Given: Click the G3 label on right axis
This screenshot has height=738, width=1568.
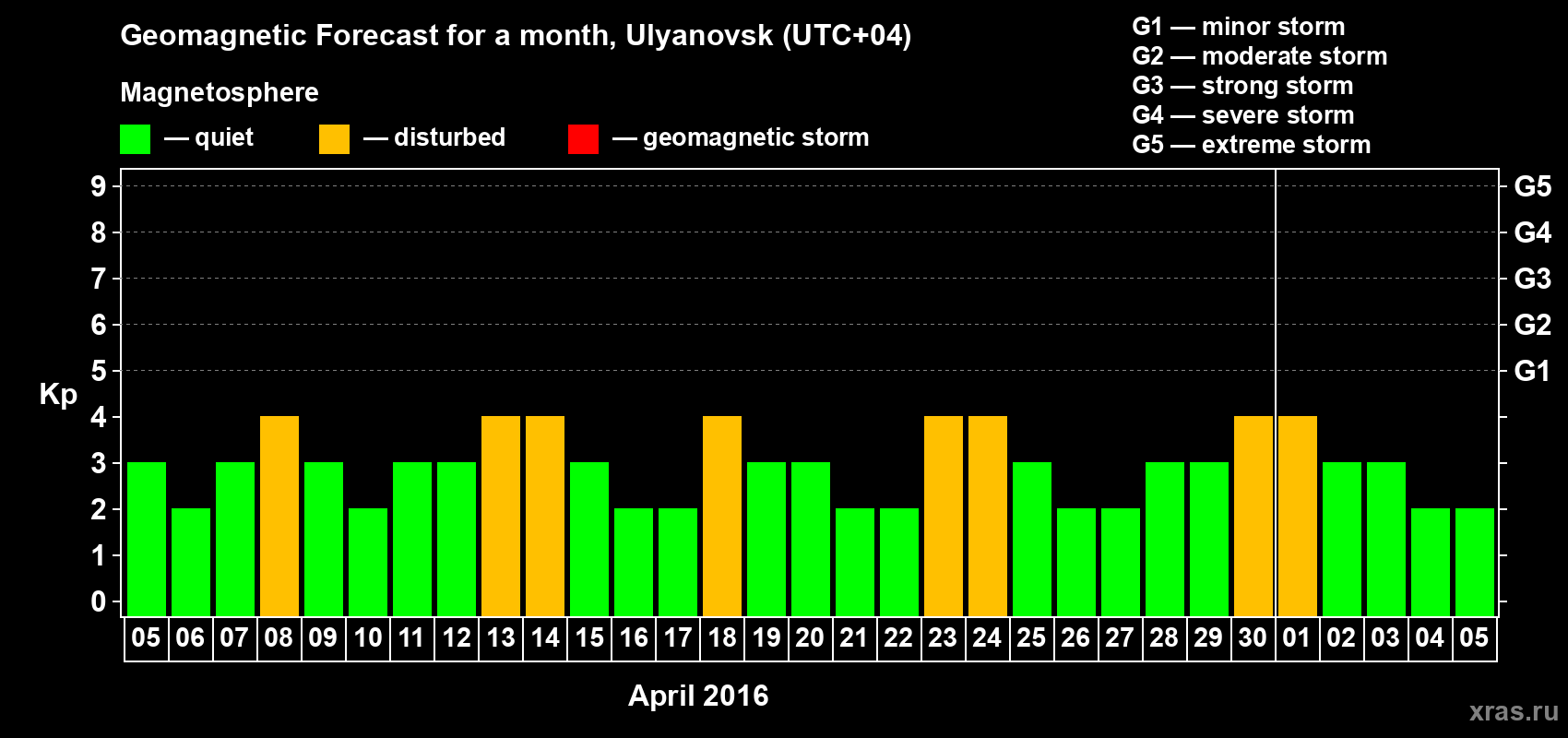Looking at the screenshot, I should point(1533,279).
